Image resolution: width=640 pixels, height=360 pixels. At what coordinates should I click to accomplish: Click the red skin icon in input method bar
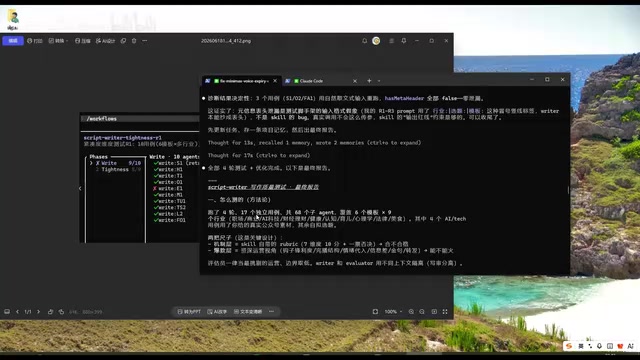620,346
